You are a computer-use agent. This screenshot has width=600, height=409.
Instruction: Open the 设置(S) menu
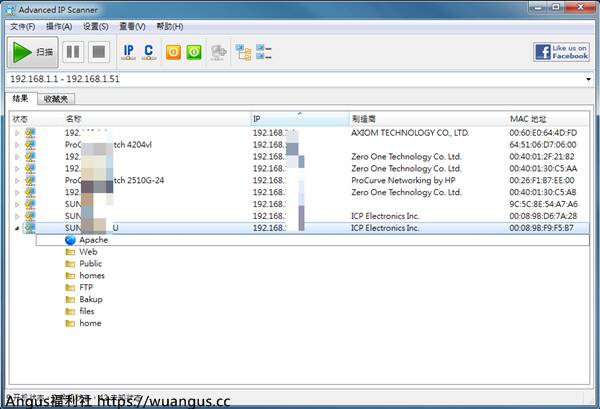(96, 26)
